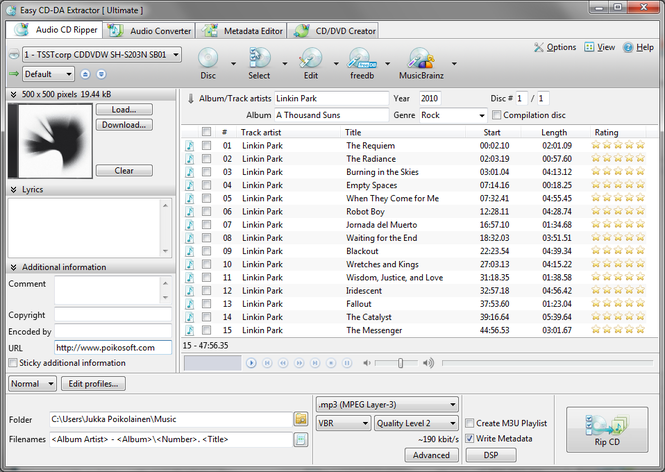Click the Edit profiles... button
Image resolution: width=665 pixels, height=472 pixels.
point(93,384)
